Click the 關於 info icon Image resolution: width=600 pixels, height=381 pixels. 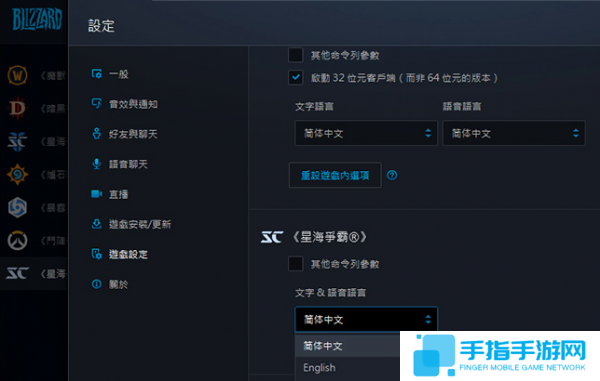pyautogui.click(x=96, y=284)
